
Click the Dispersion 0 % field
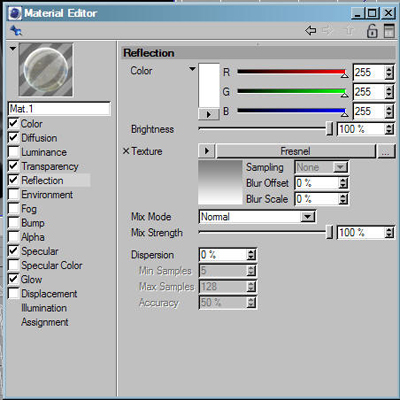click(223, 255)
